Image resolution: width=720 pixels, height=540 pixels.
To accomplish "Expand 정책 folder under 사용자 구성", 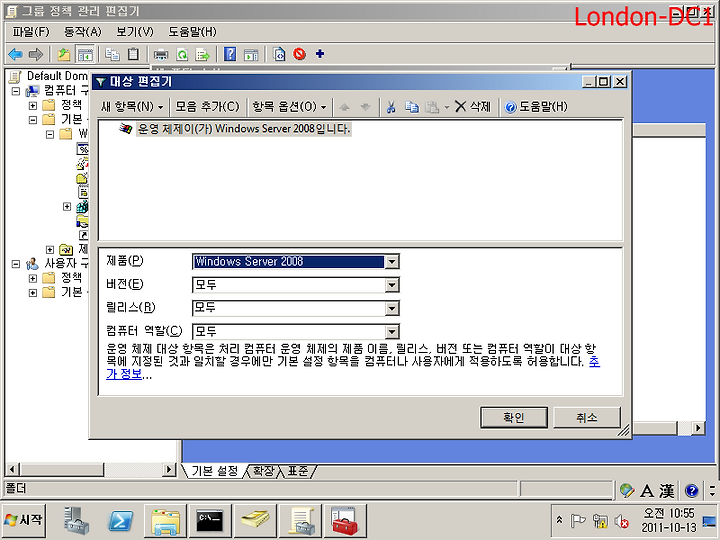I will [33, 278].
